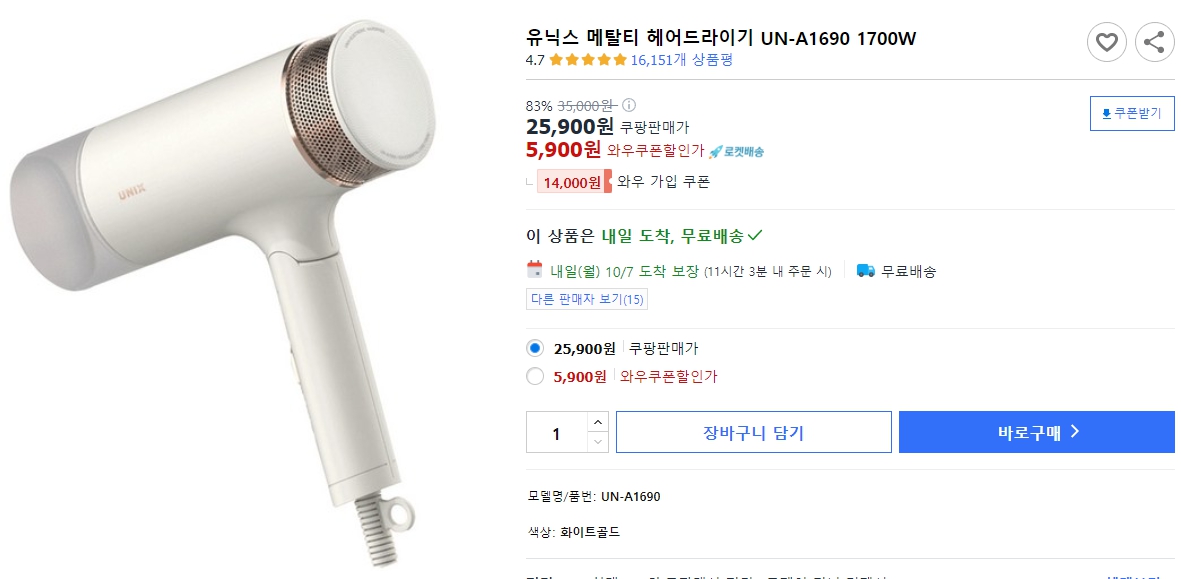
Task: Expand 다른 판매자 보기(15) to see other sellers
Action: coord(586,298)
